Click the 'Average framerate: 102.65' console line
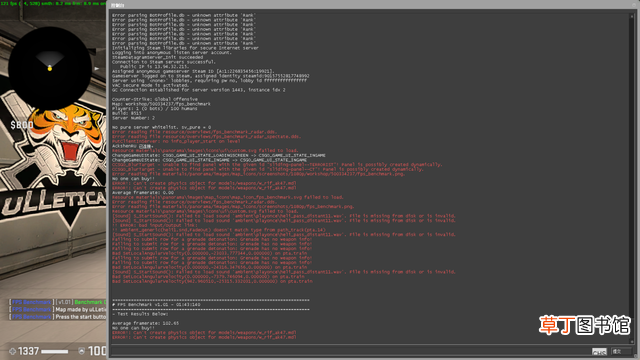 pos(145,323)
